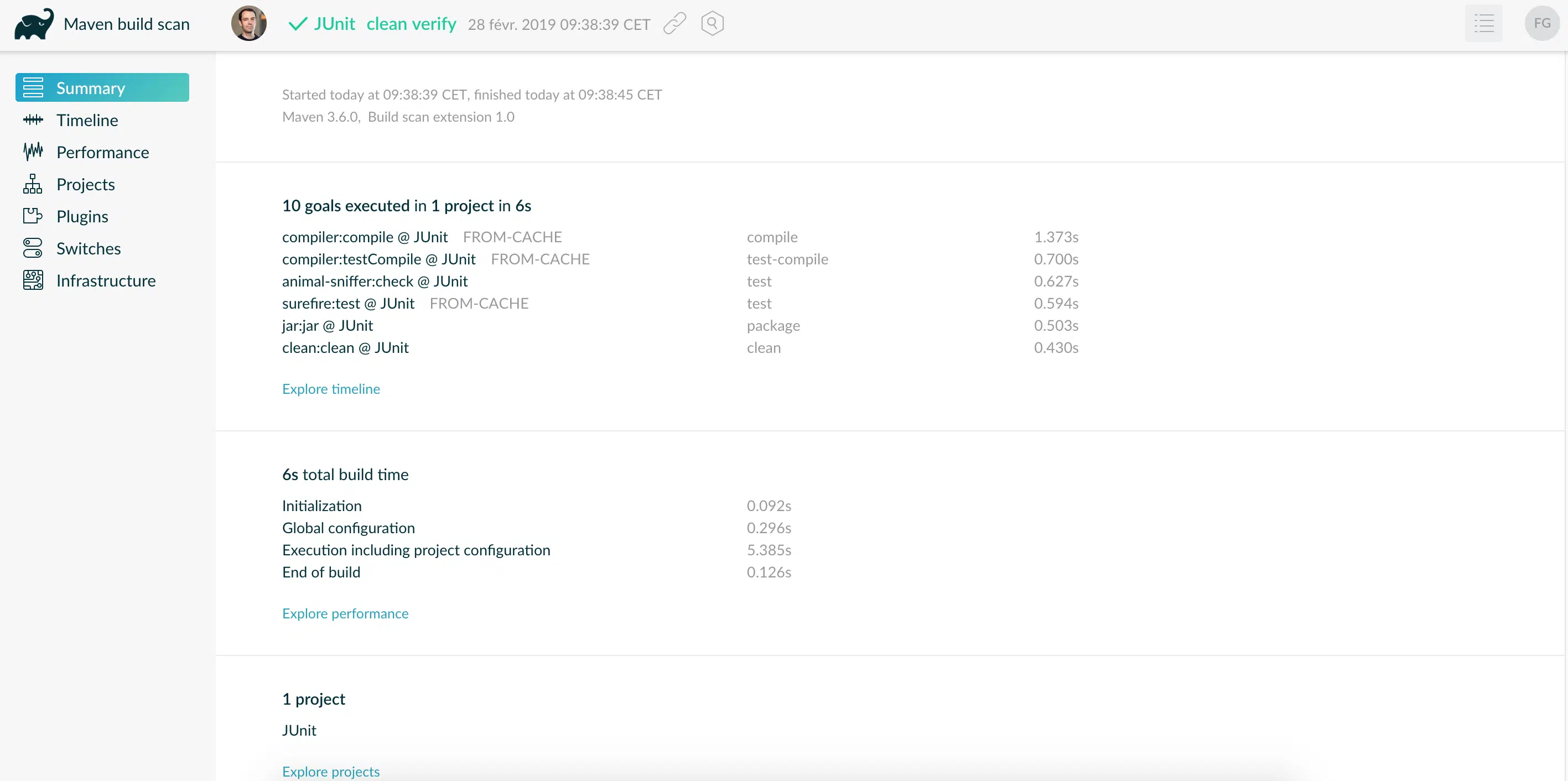
Task: Click the Performance waveform icon
Action: pos(33,152)
